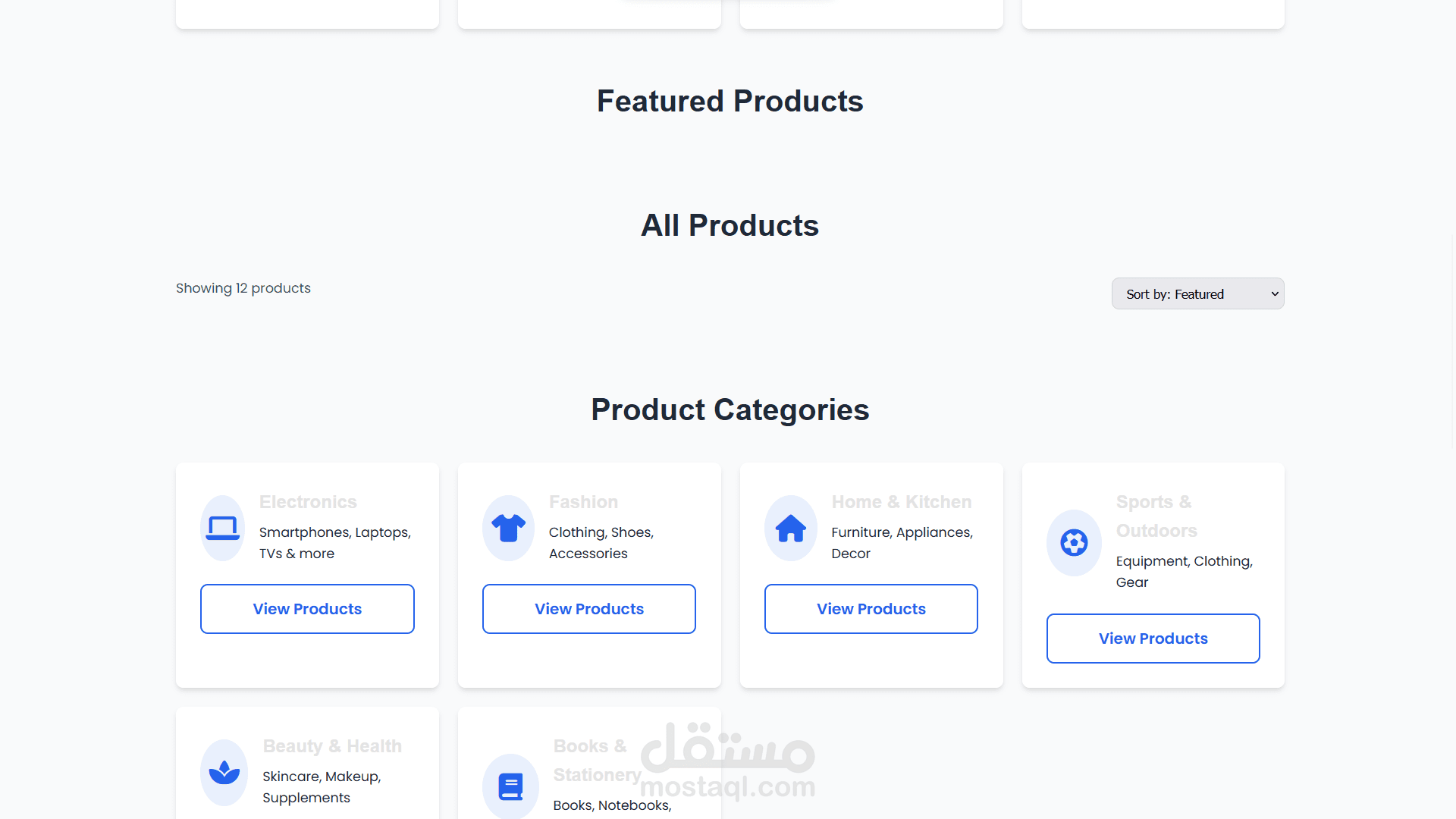Viewport: 1456px width, 819px height.
Task: View Products in Fashion category
Action: pos(589,609)
